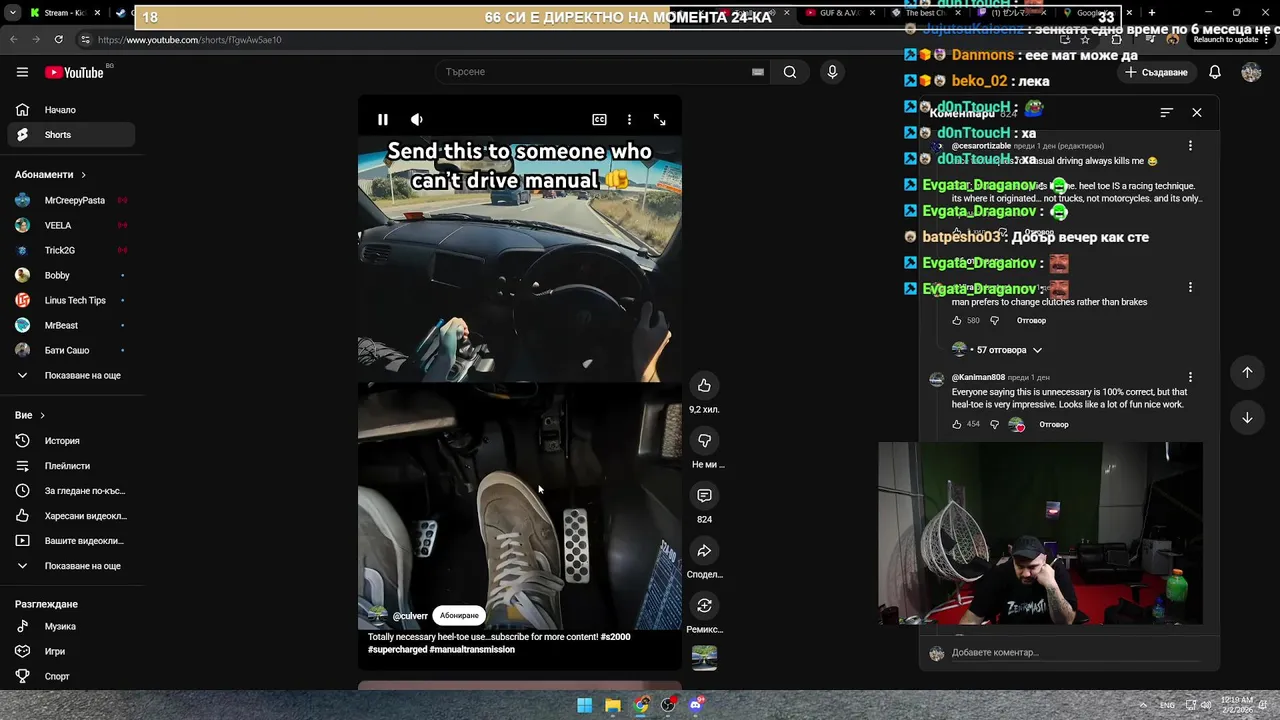1280x720 pixels.
Task: Subscribe to @culverr with Абониране button
Action: tap(459, 616)
